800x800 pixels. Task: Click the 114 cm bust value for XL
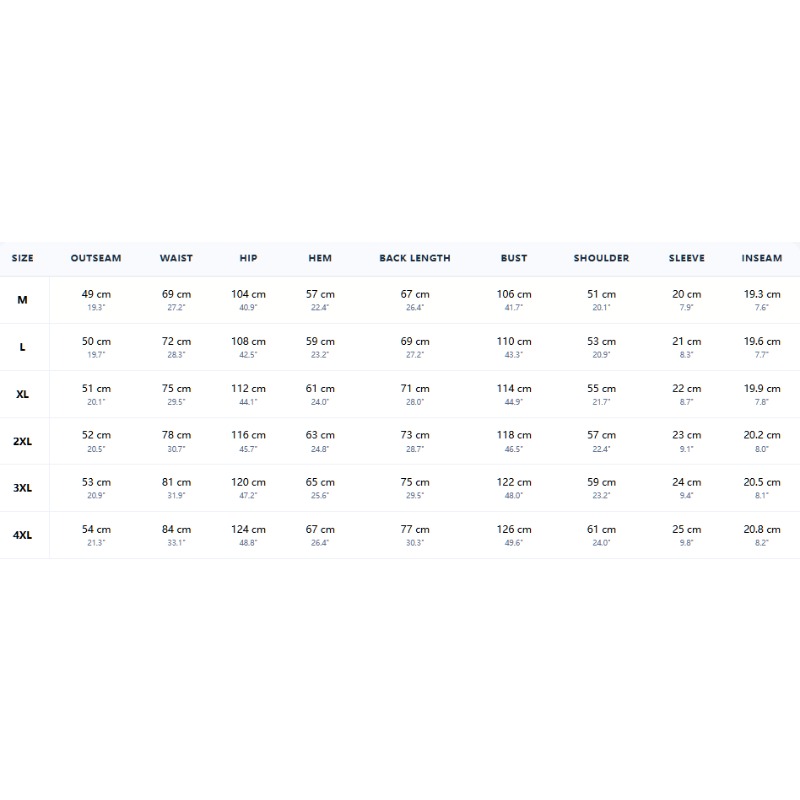tap(514, 388)
